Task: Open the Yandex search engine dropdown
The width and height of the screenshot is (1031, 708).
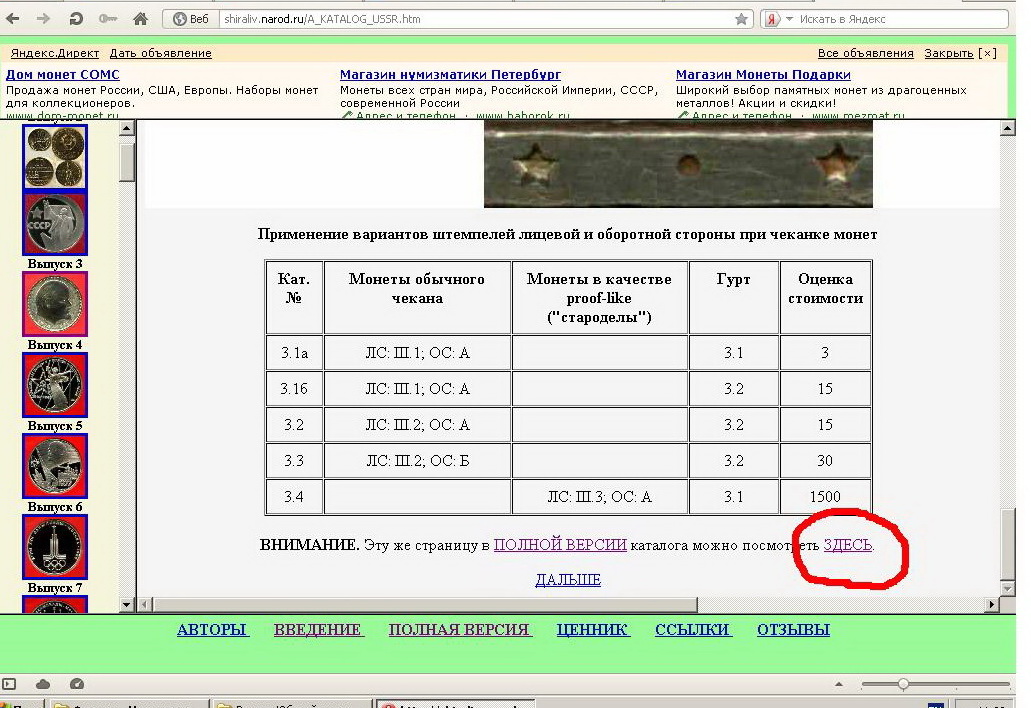Action: [789, 19]
